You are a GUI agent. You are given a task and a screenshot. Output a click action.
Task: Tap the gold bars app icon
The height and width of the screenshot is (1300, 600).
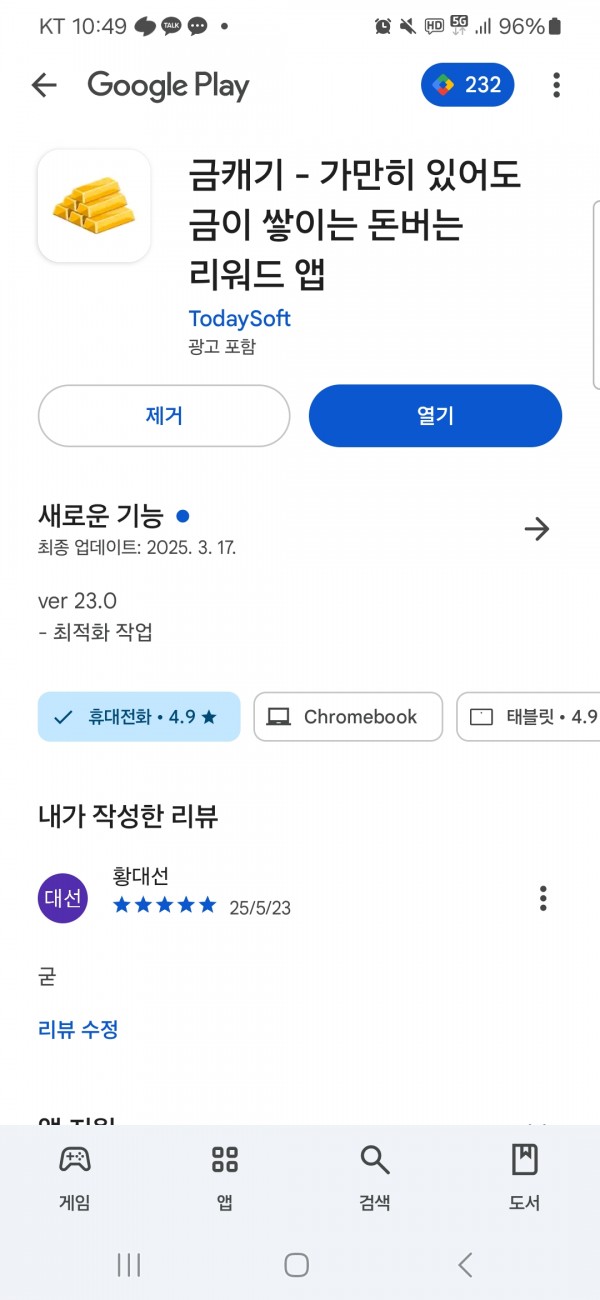click(x=94, y=206)
